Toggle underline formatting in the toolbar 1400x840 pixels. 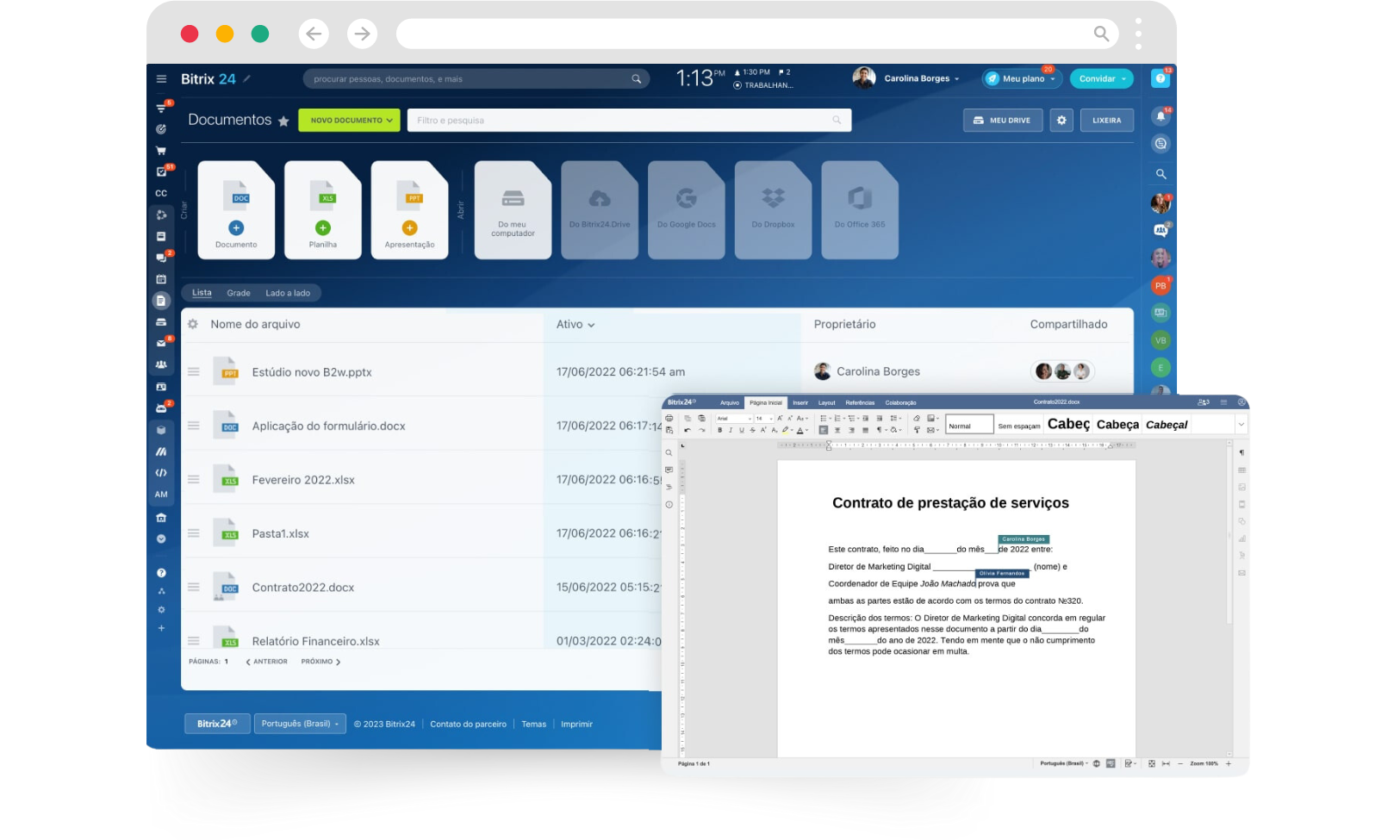pyautogui.click(x=742, y=431)
